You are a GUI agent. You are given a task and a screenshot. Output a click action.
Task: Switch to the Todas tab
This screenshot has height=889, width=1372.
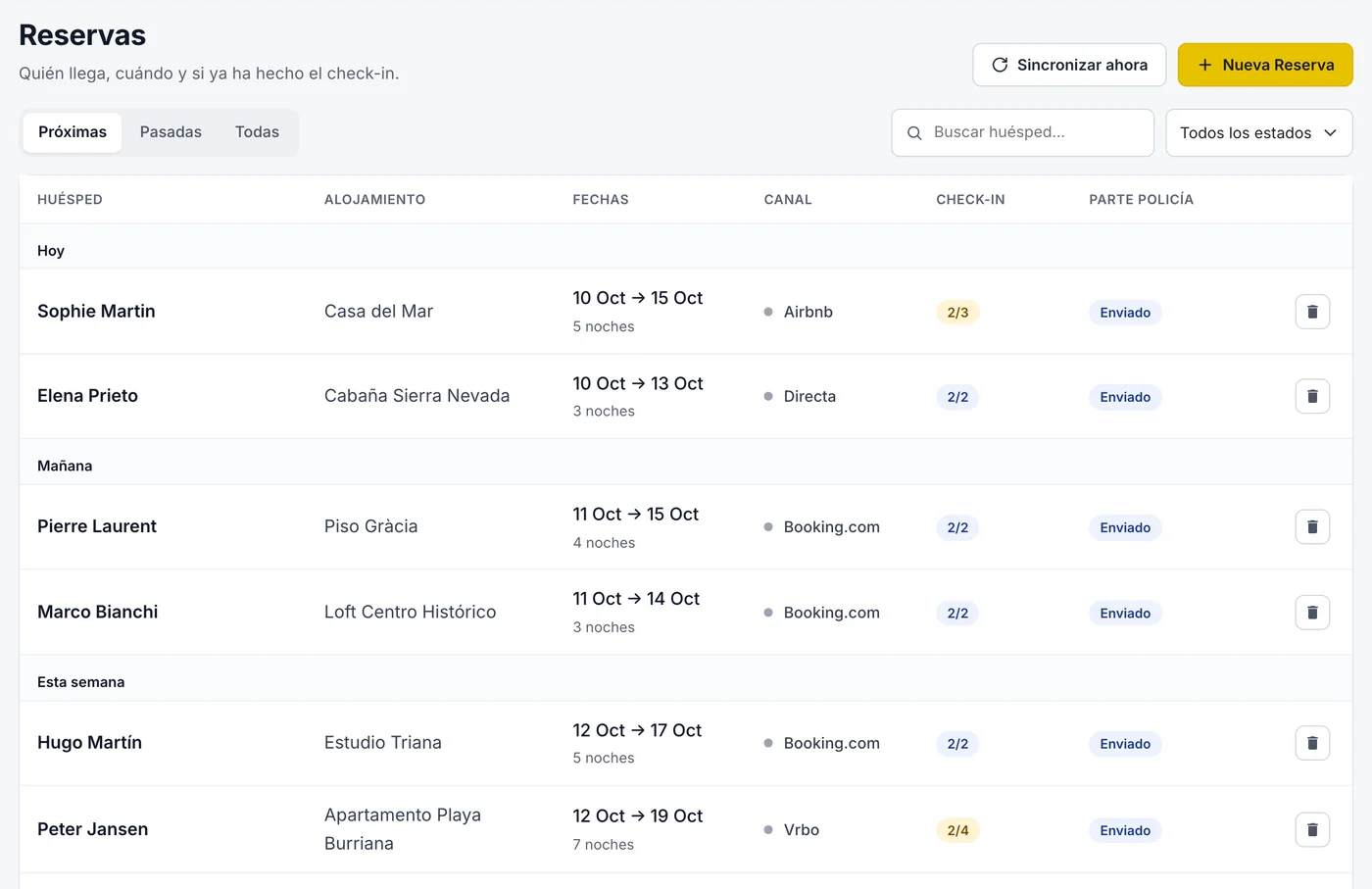pos(257,132)
